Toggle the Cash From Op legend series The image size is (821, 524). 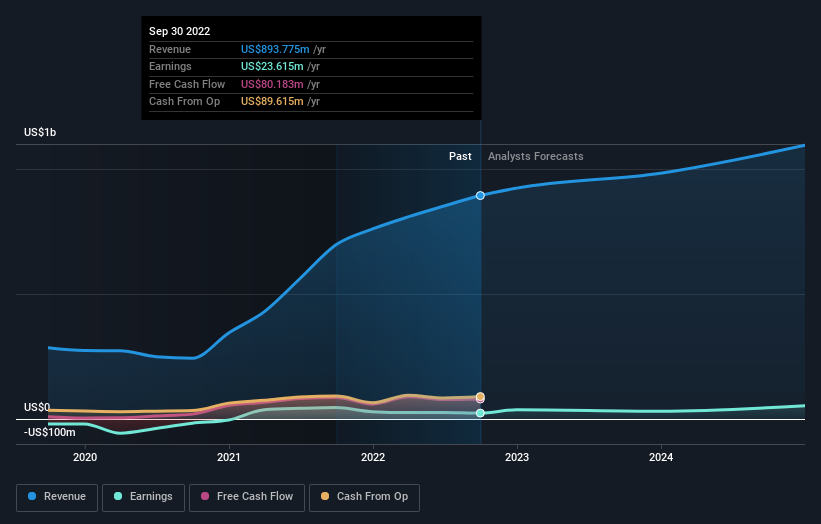tap(364, 497)
